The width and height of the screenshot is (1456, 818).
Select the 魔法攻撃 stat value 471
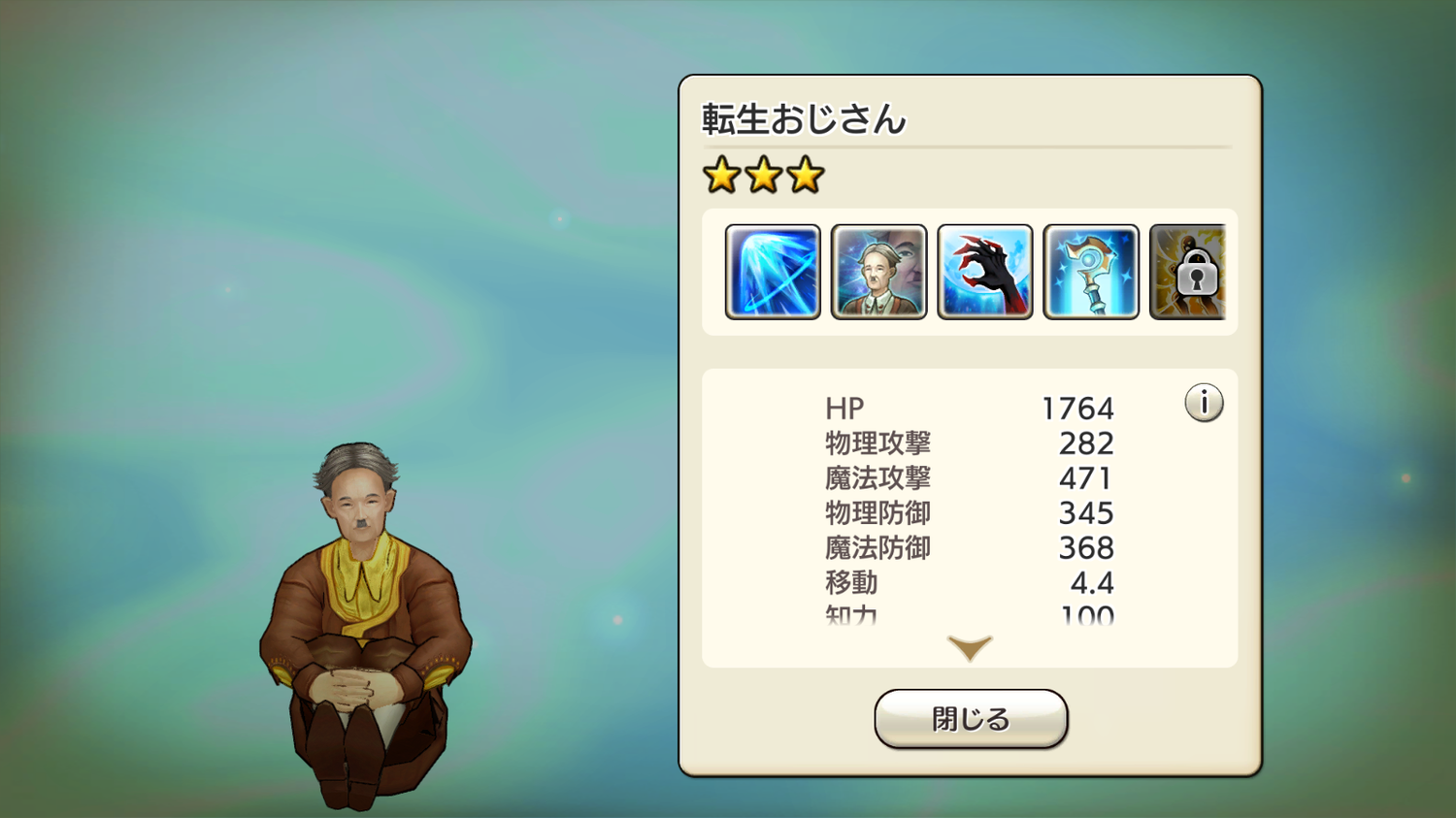[1086, 478]
